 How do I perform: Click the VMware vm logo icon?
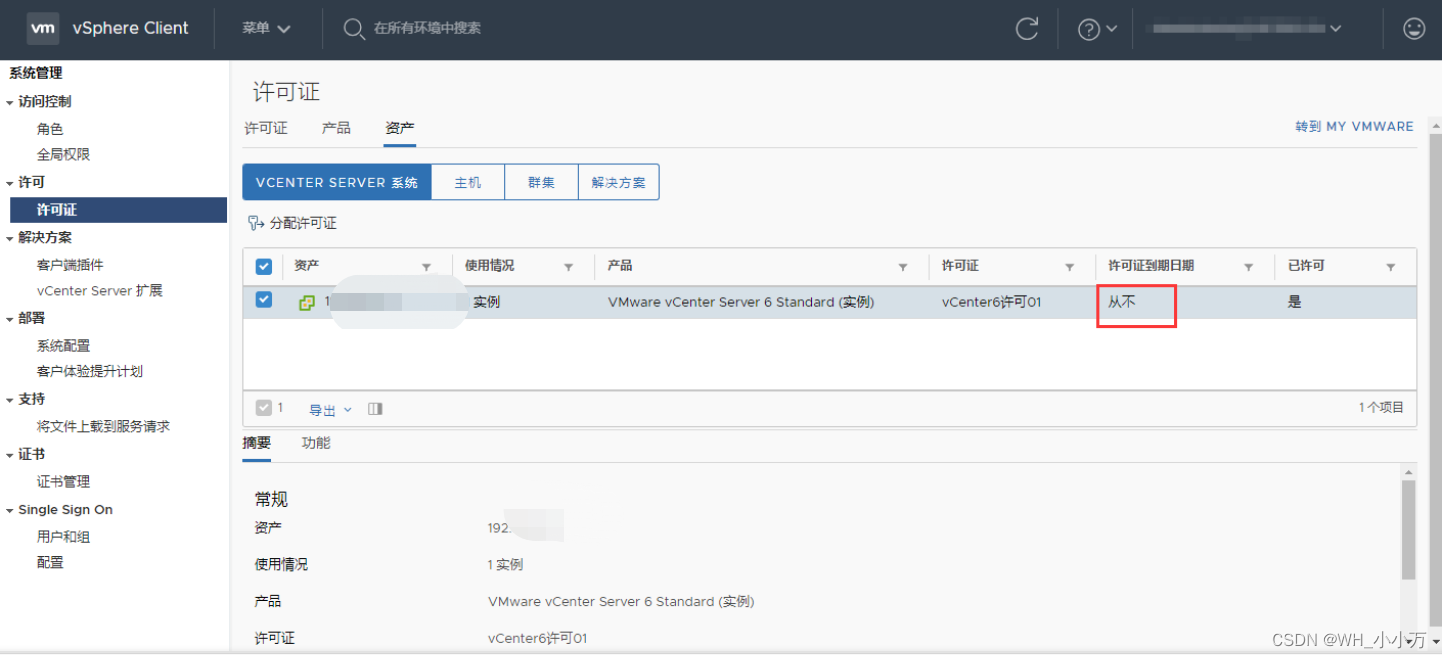[x=42, y=28]
